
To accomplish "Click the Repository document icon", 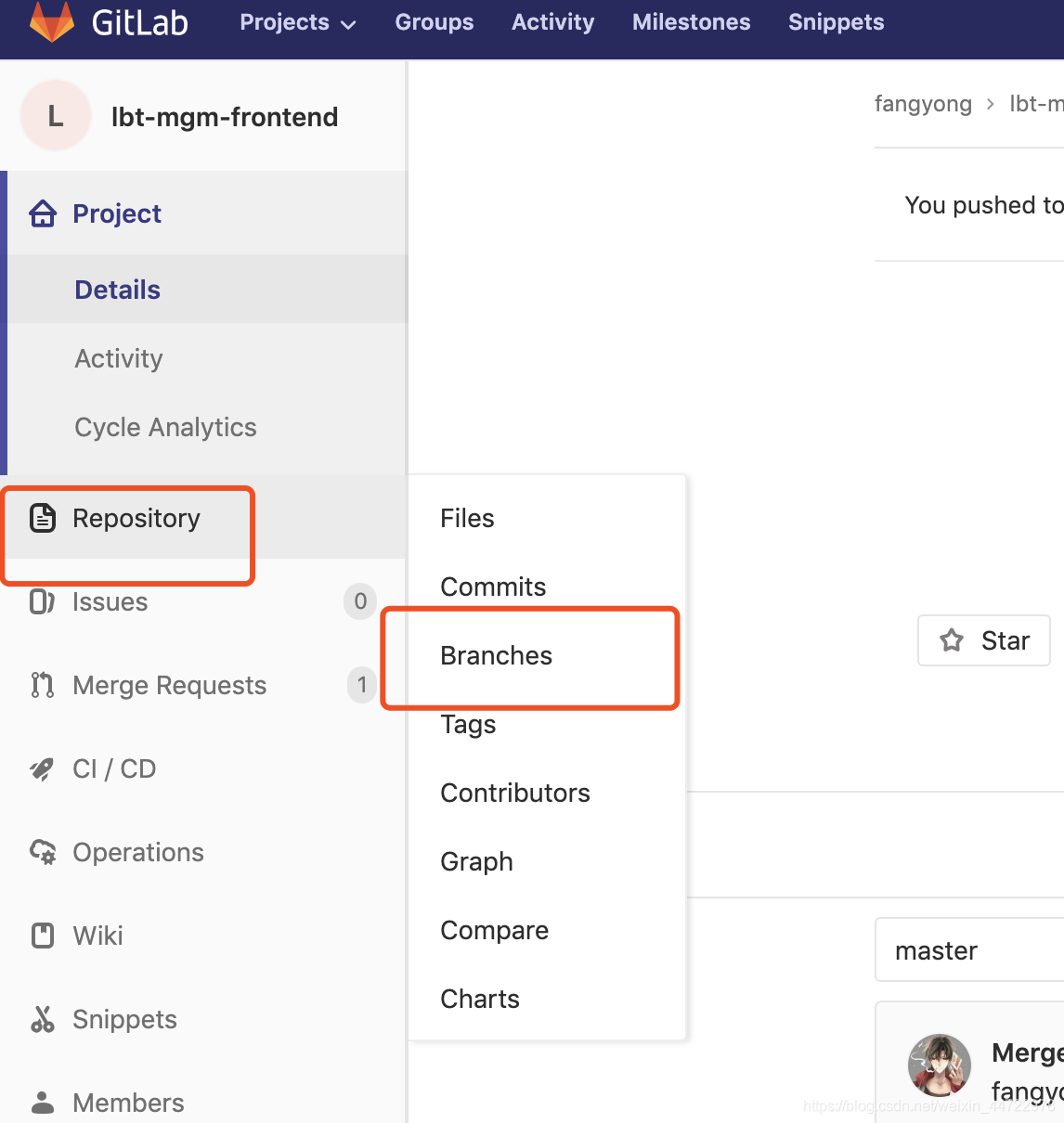I will 43,518.
